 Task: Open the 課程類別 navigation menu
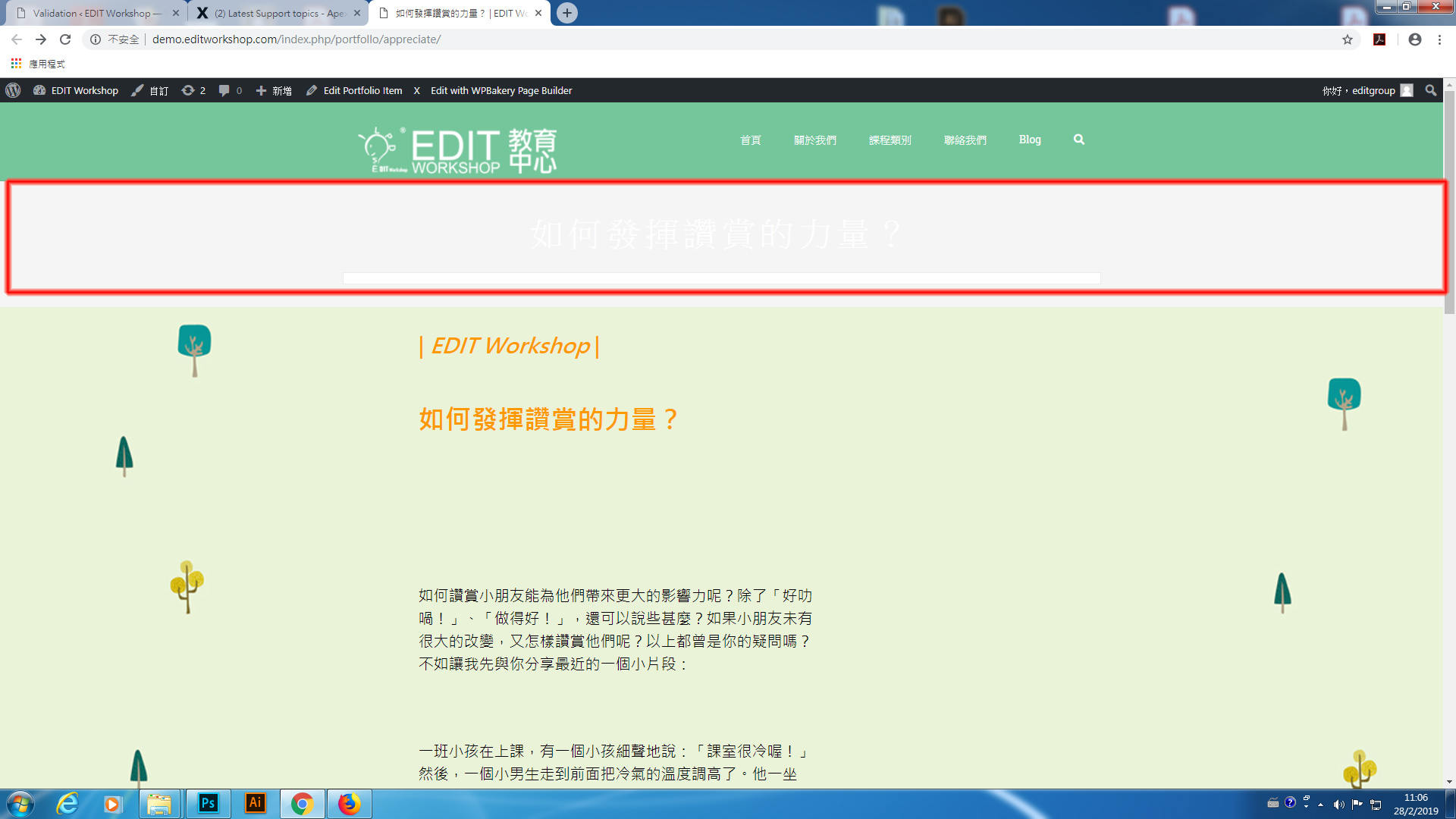pyautogui.click(x=890, y=140)
